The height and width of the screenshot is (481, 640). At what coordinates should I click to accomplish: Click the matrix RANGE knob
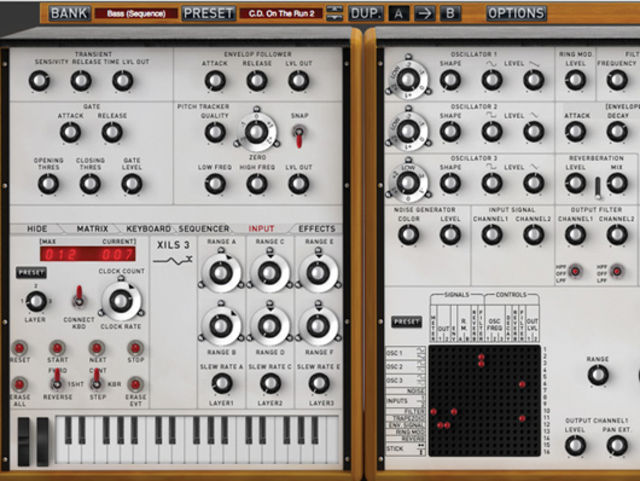pos(598,375)
